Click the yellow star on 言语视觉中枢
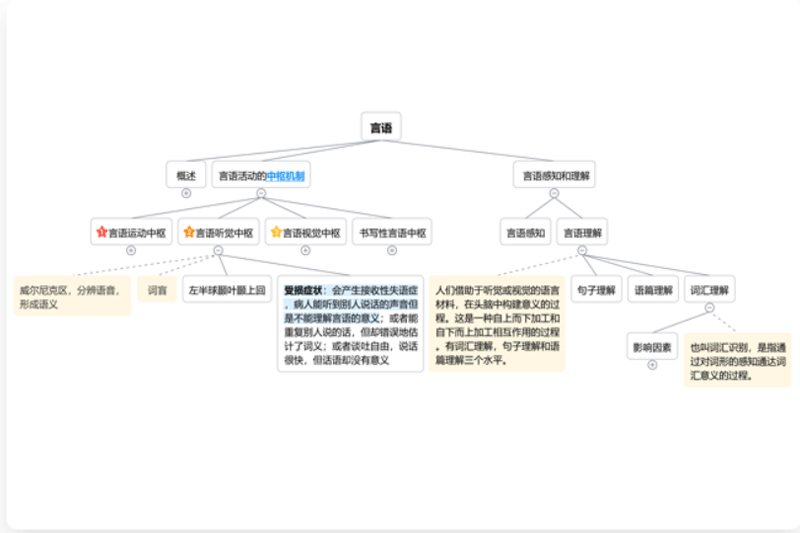This screenshot has height=533, width=800. pos(276,232)
